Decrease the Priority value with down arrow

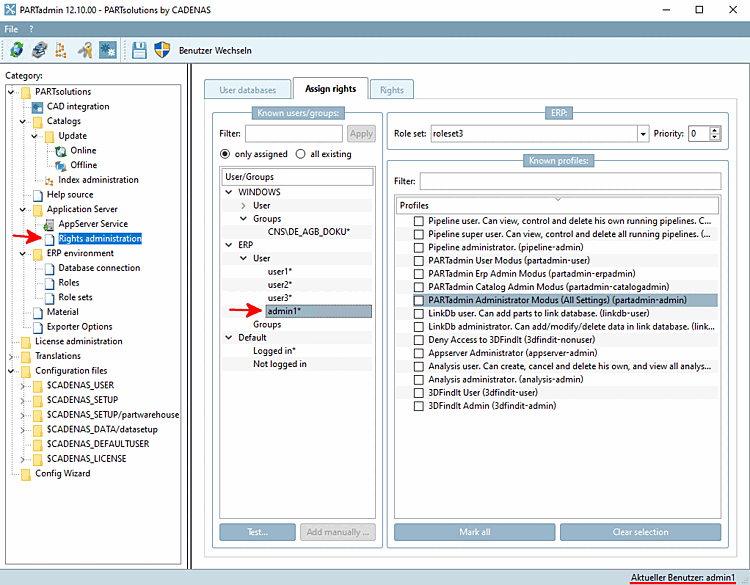715,138
